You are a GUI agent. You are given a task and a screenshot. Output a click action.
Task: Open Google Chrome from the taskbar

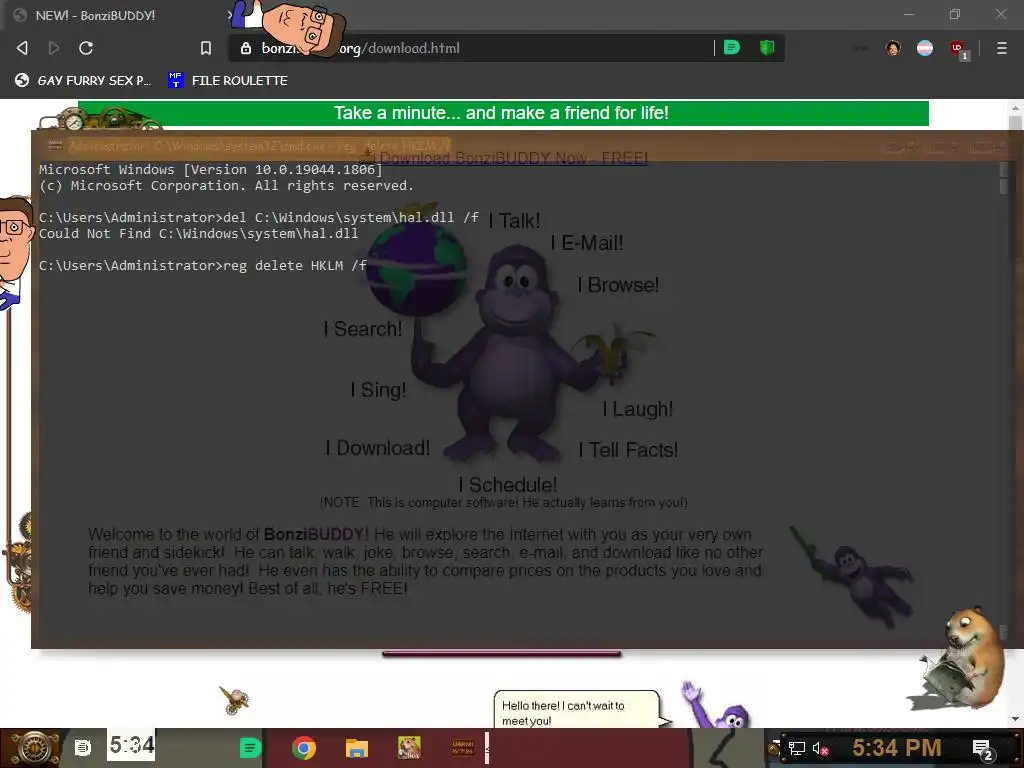click(304, 748)
